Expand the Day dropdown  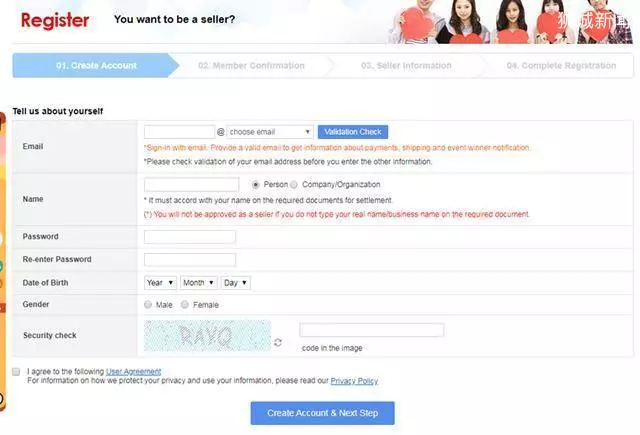coord(236,282)
